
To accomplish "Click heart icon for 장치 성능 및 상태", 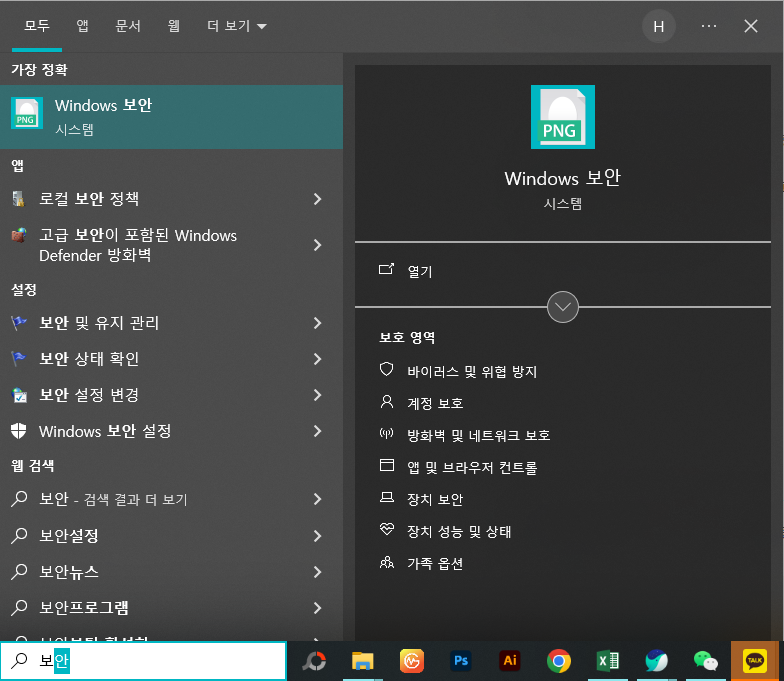I will click(x=386, y=529).
